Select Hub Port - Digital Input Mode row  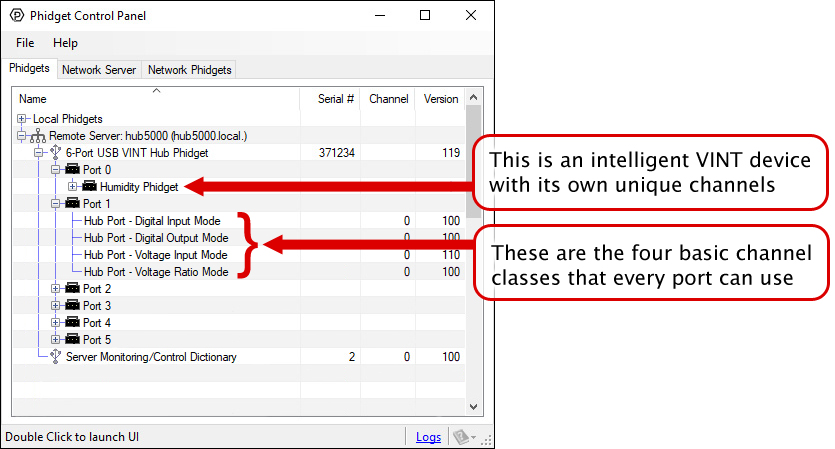pos(239,221)
